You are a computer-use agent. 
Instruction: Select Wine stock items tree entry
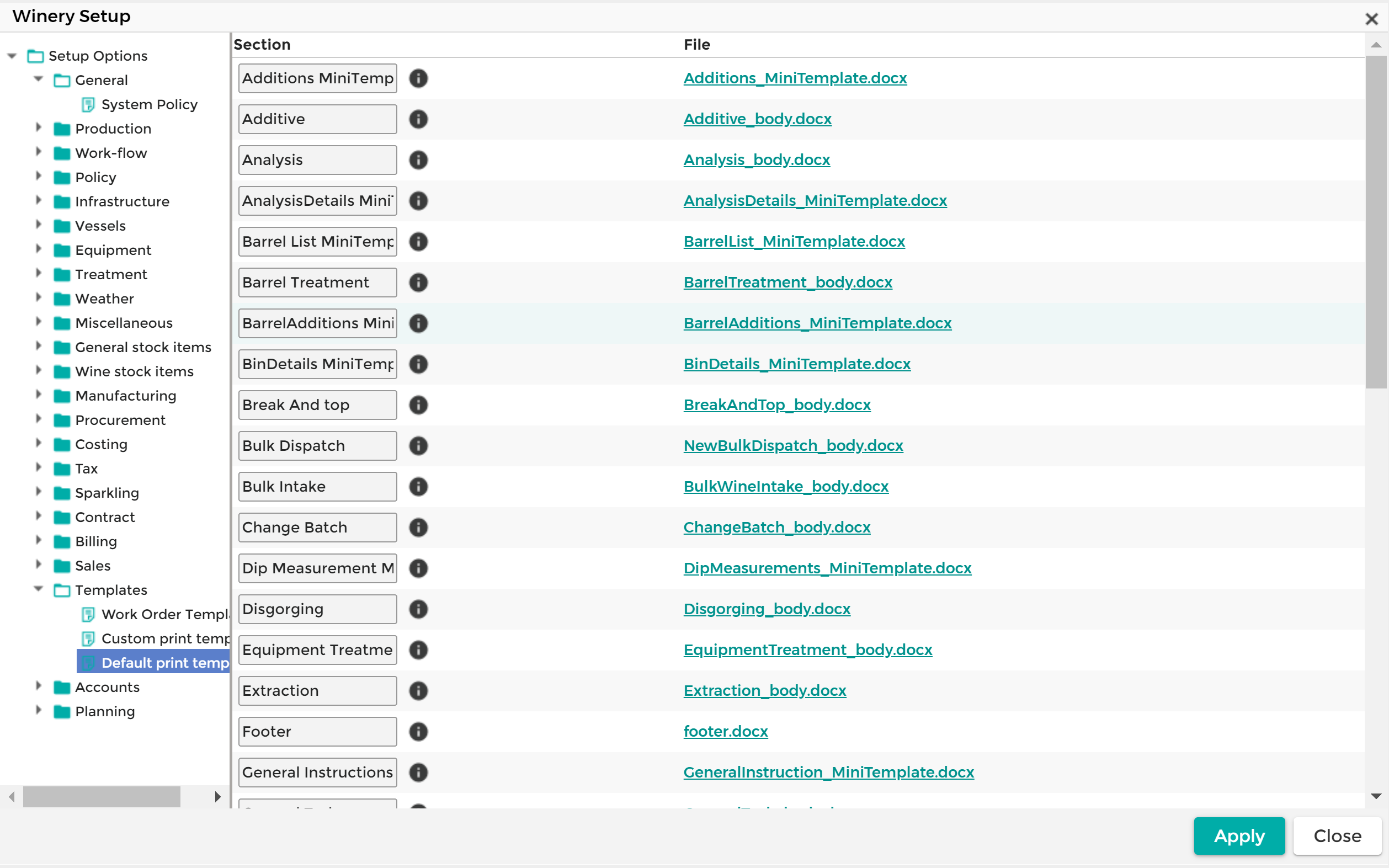click(134, 371)
